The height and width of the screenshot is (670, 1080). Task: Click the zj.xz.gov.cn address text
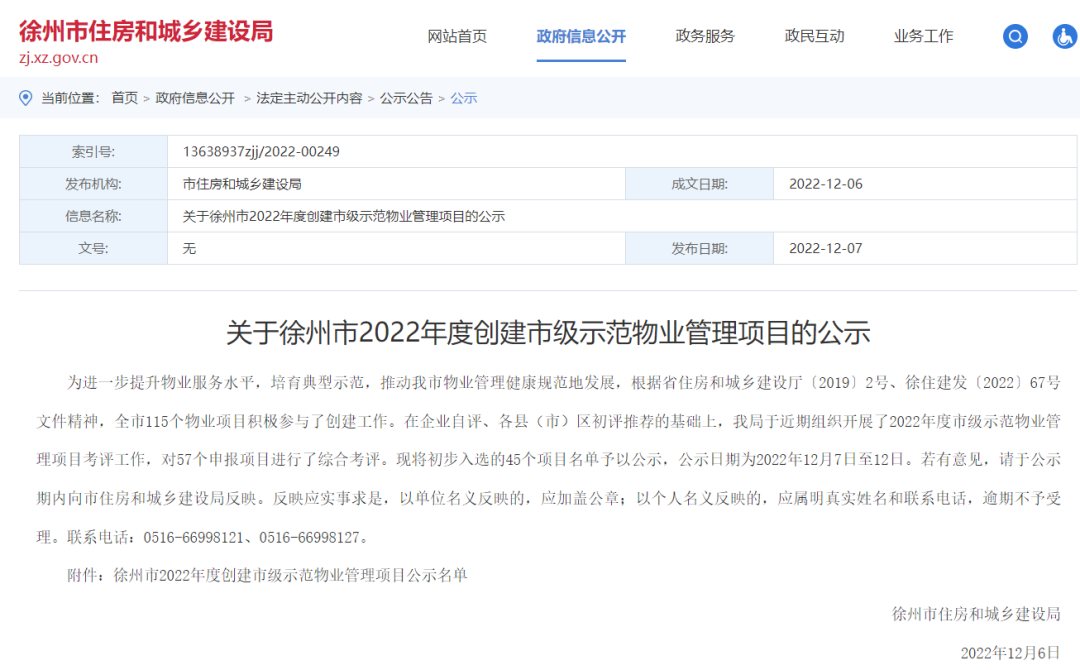59,58
